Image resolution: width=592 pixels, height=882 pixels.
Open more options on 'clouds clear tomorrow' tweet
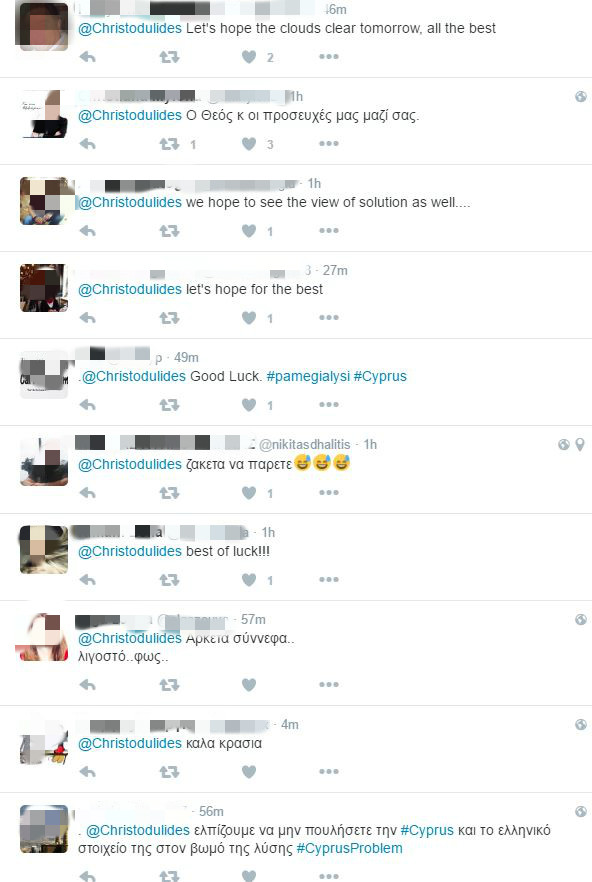pyautogui.click(x=329, y=56)
